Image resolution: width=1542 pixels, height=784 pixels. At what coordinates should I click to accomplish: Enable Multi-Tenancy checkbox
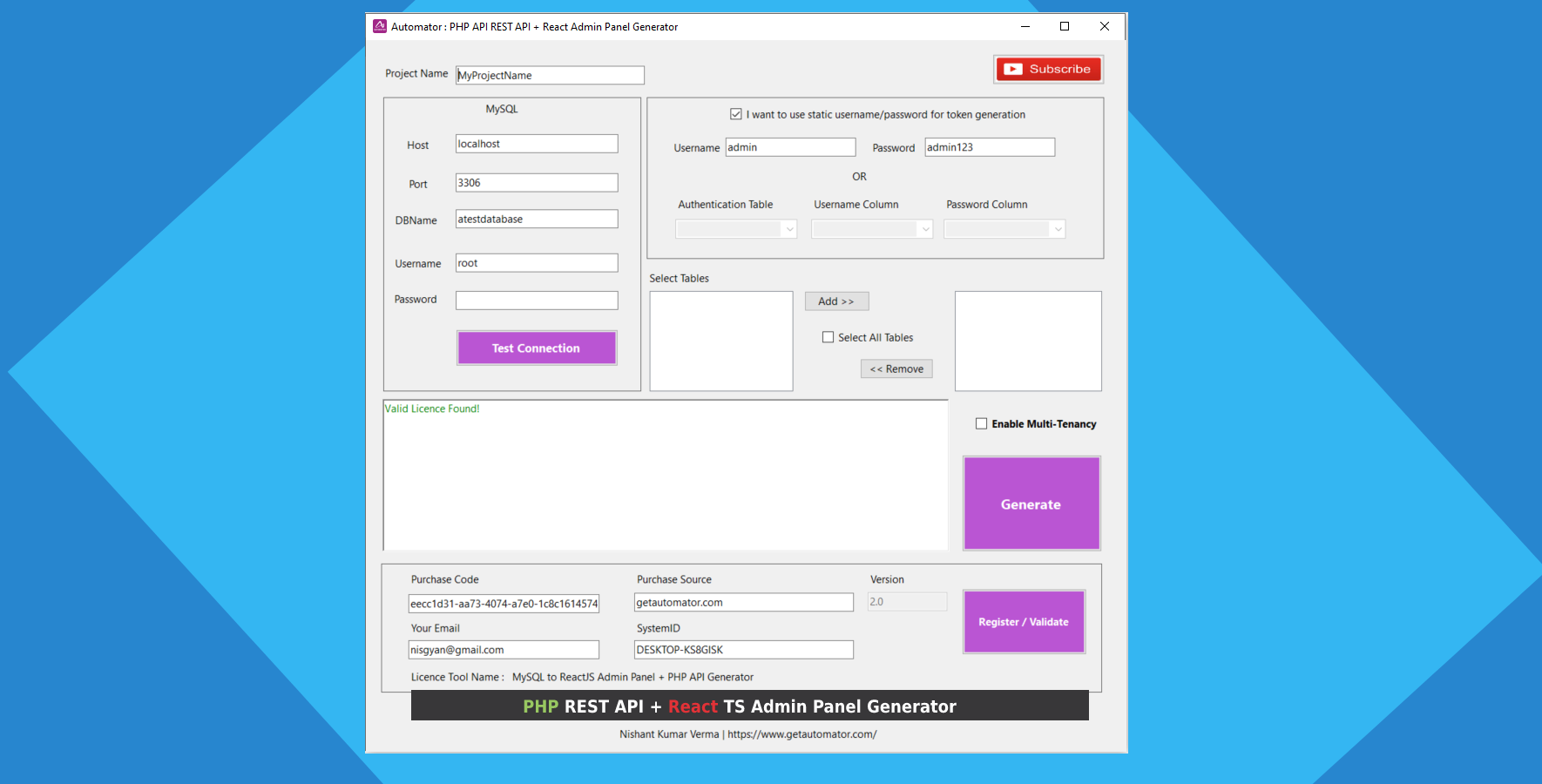(x=982, y=423)
